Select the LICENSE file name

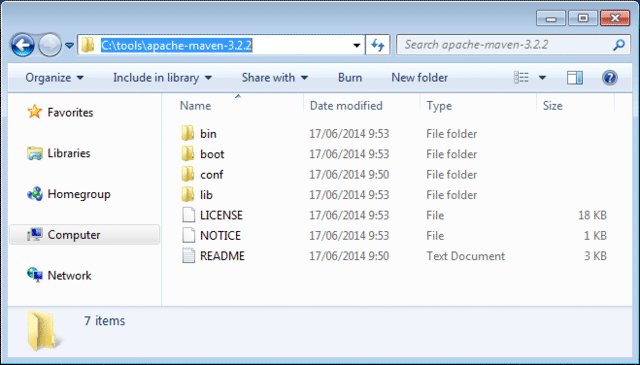(221, 216)
